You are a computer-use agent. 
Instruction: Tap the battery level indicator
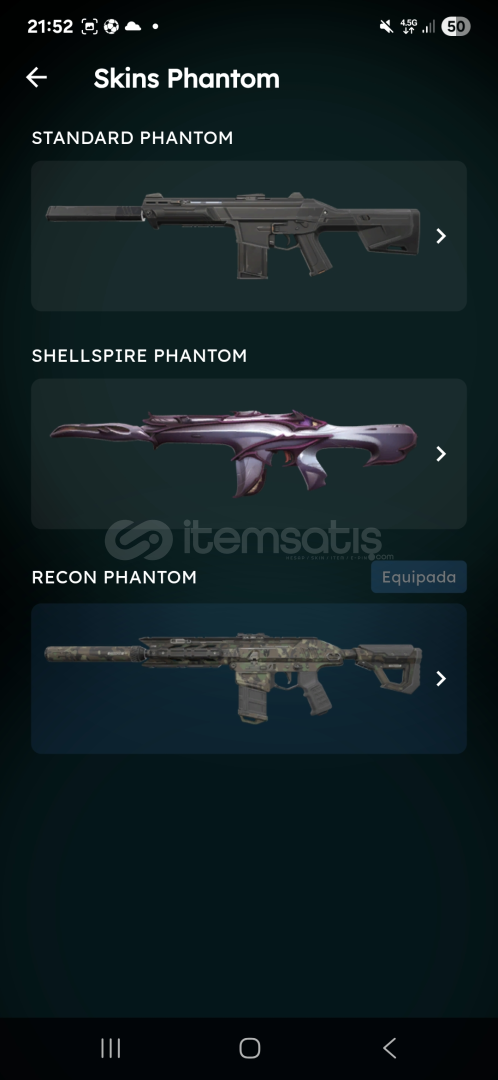pos(455,27)
